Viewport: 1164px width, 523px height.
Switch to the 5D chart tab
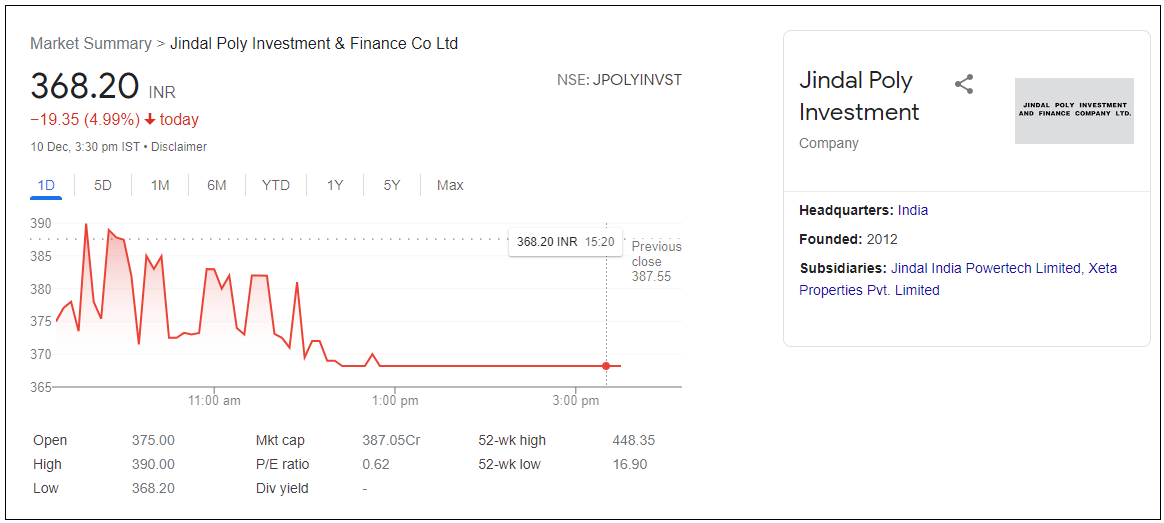[103, 185]
